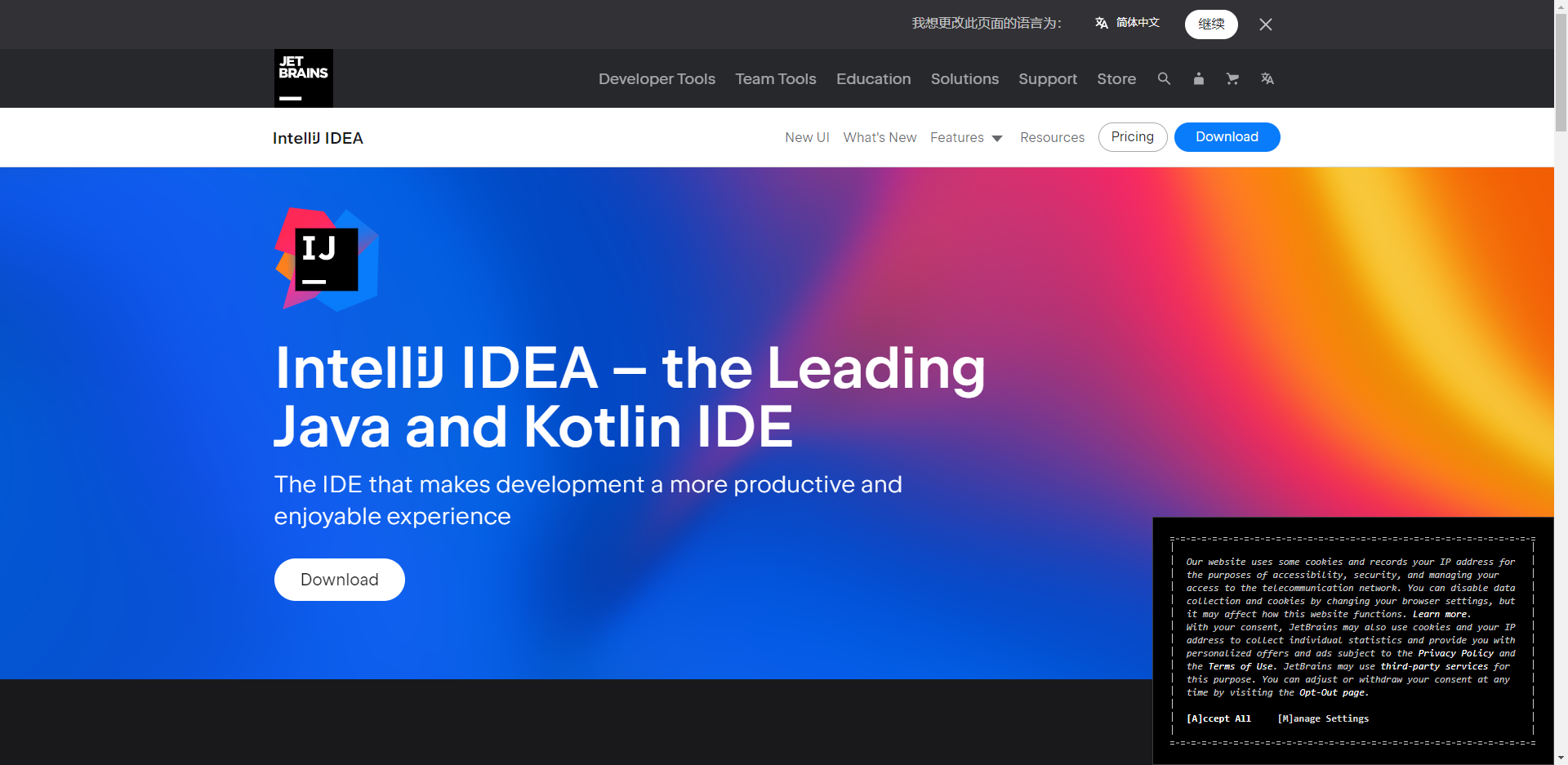
Task: Open the Pricing page
Action: pyautogui.click(x=1132, y=137)
